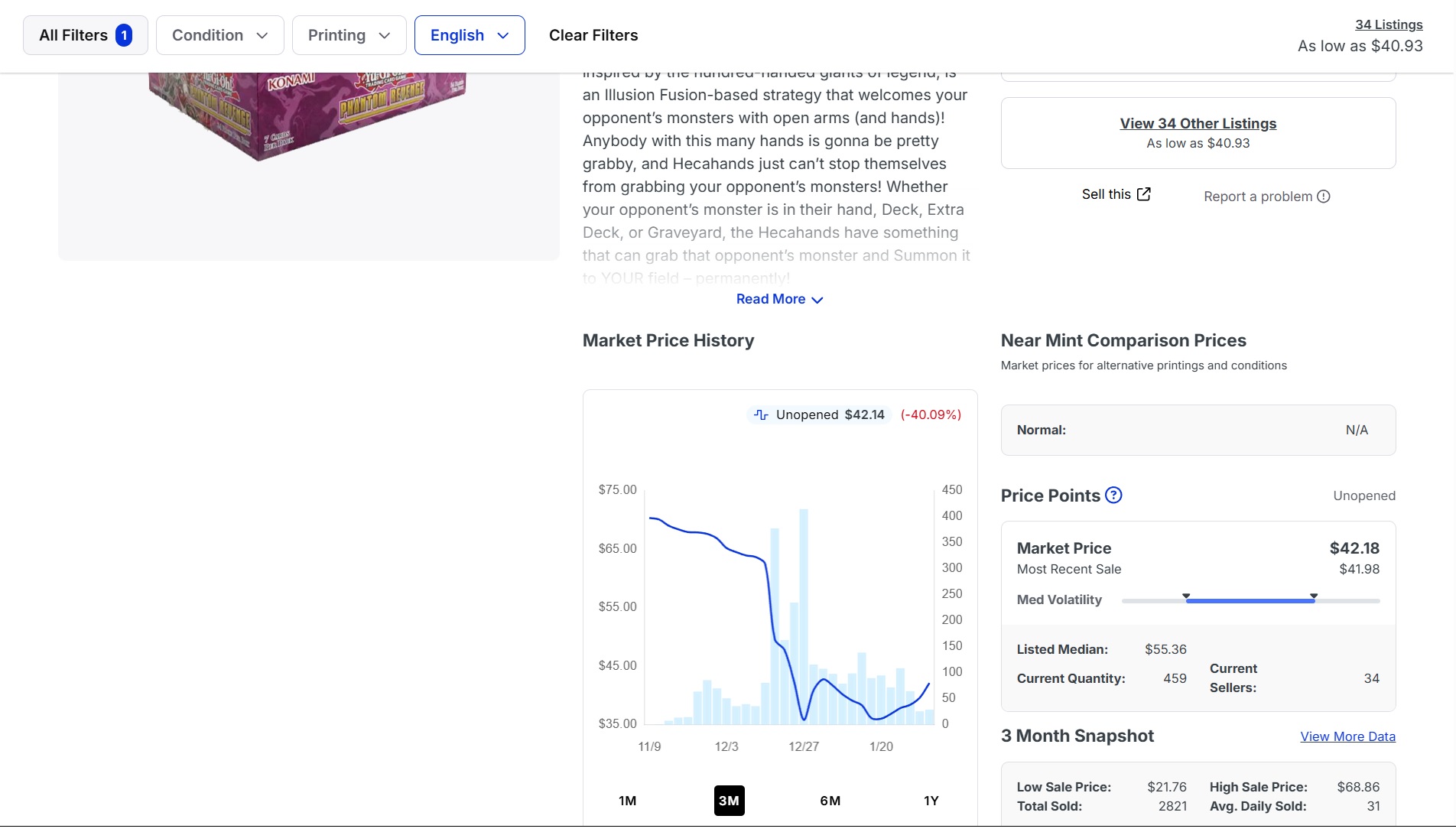Click the Unopened price trend icon
The height and width of the screenshot is (832, 1456).
click(761, 414)
